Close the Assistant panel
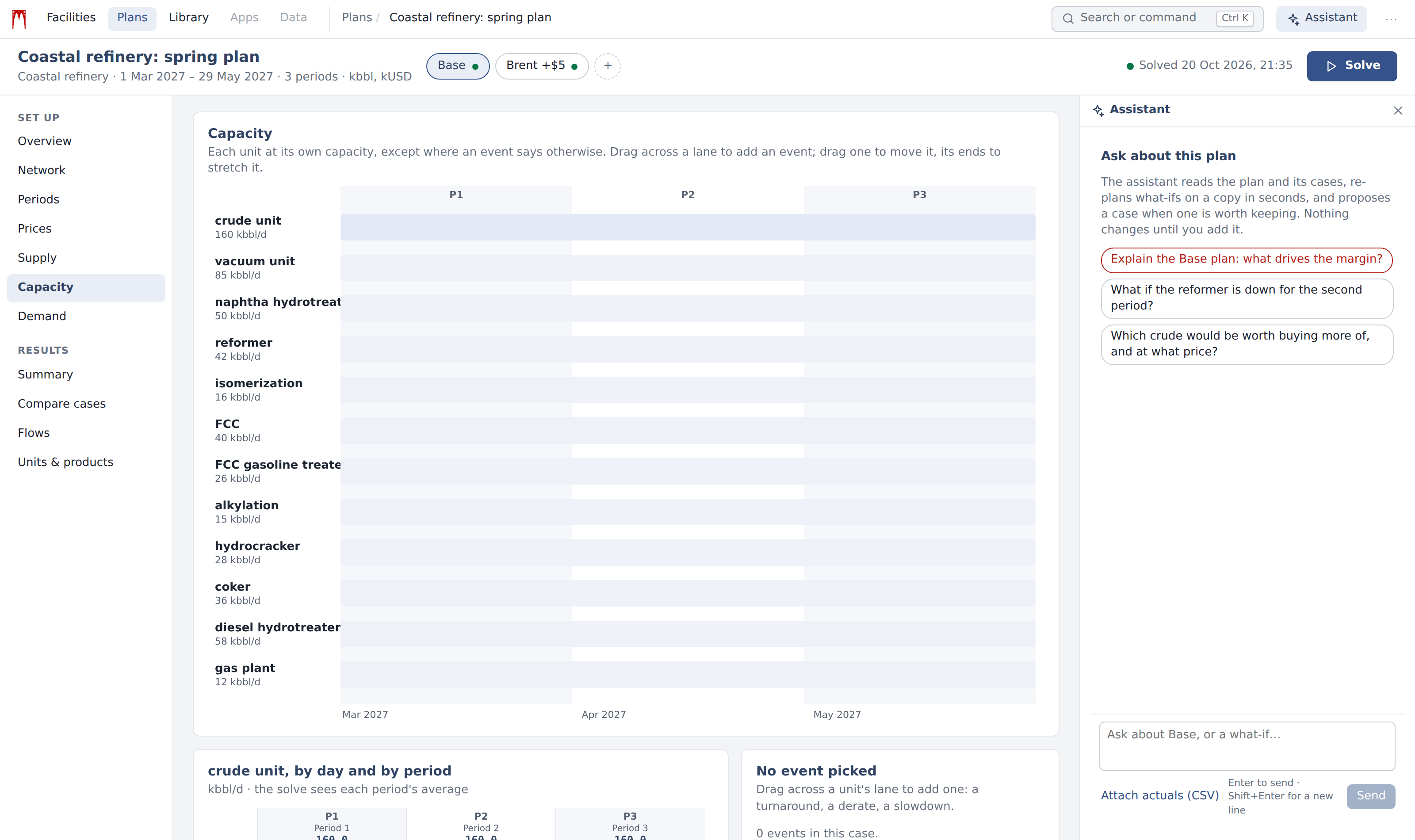1415x840 pixels. [1397, 111]
